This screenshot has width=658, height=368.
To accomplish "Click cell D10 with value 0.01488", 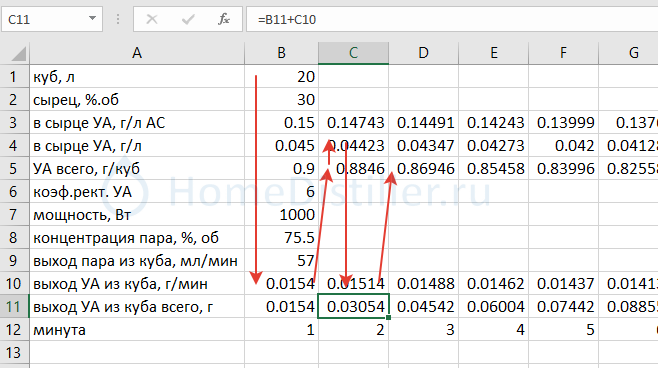I will [424, 284].
